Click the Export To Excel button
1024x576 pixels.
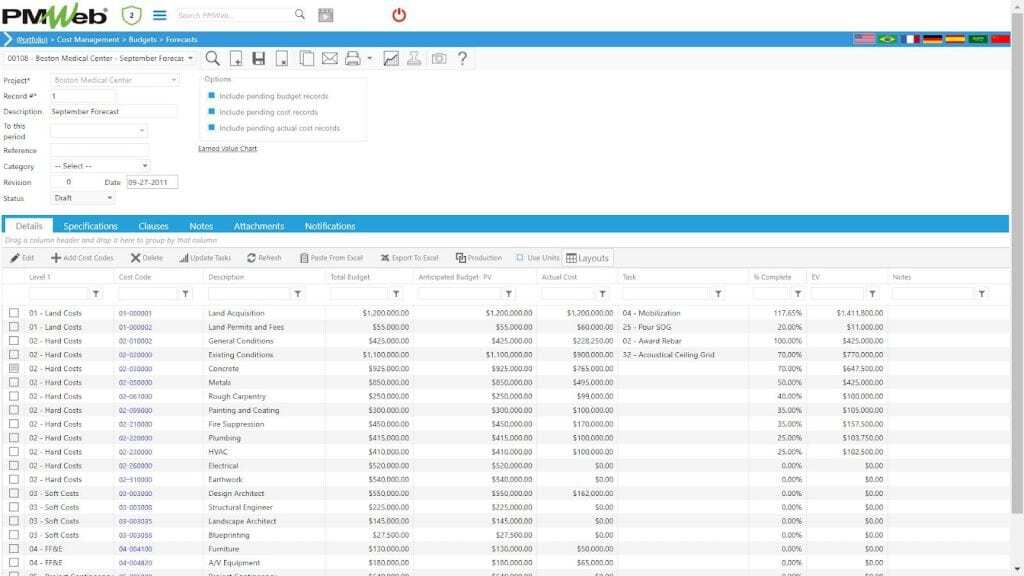[409, 258]
